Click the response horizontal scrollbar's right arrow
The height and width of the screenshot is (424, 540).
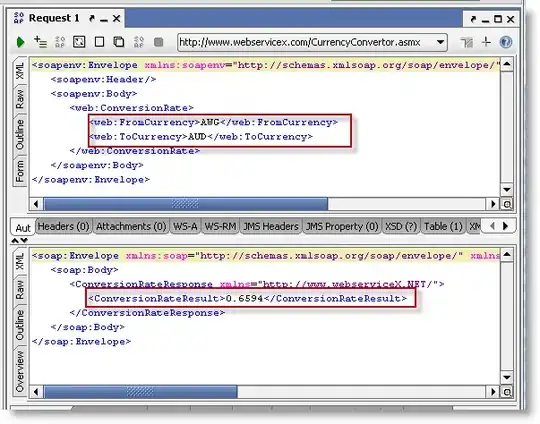[x=493, y=392]
